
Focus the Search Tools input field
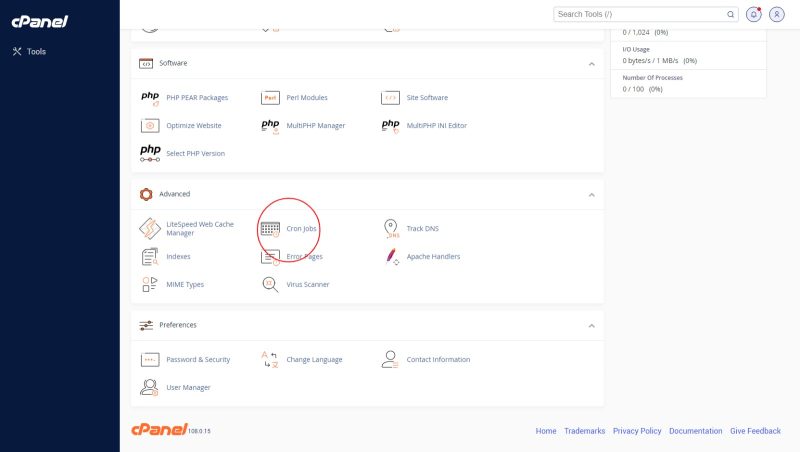tap(640, 15)
